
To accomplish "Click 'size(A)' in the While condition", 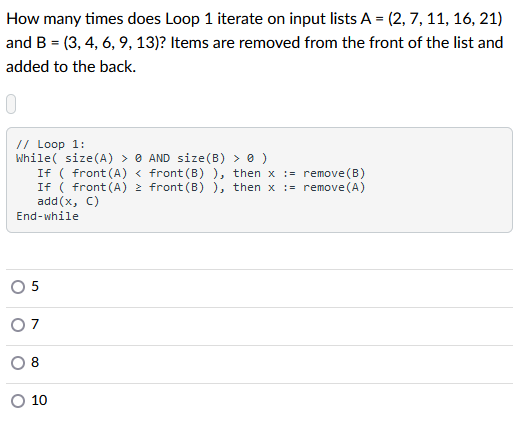I will [x=89, y=158].
